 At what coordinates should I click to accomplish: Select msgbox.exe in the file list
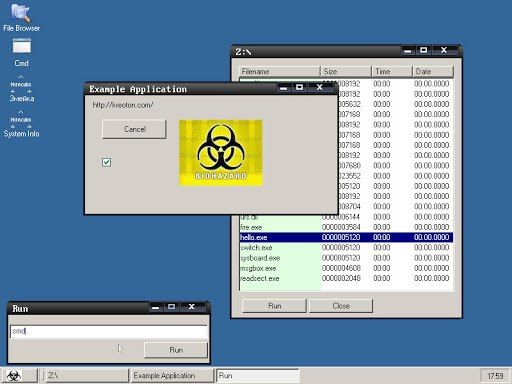click(346, 268)
